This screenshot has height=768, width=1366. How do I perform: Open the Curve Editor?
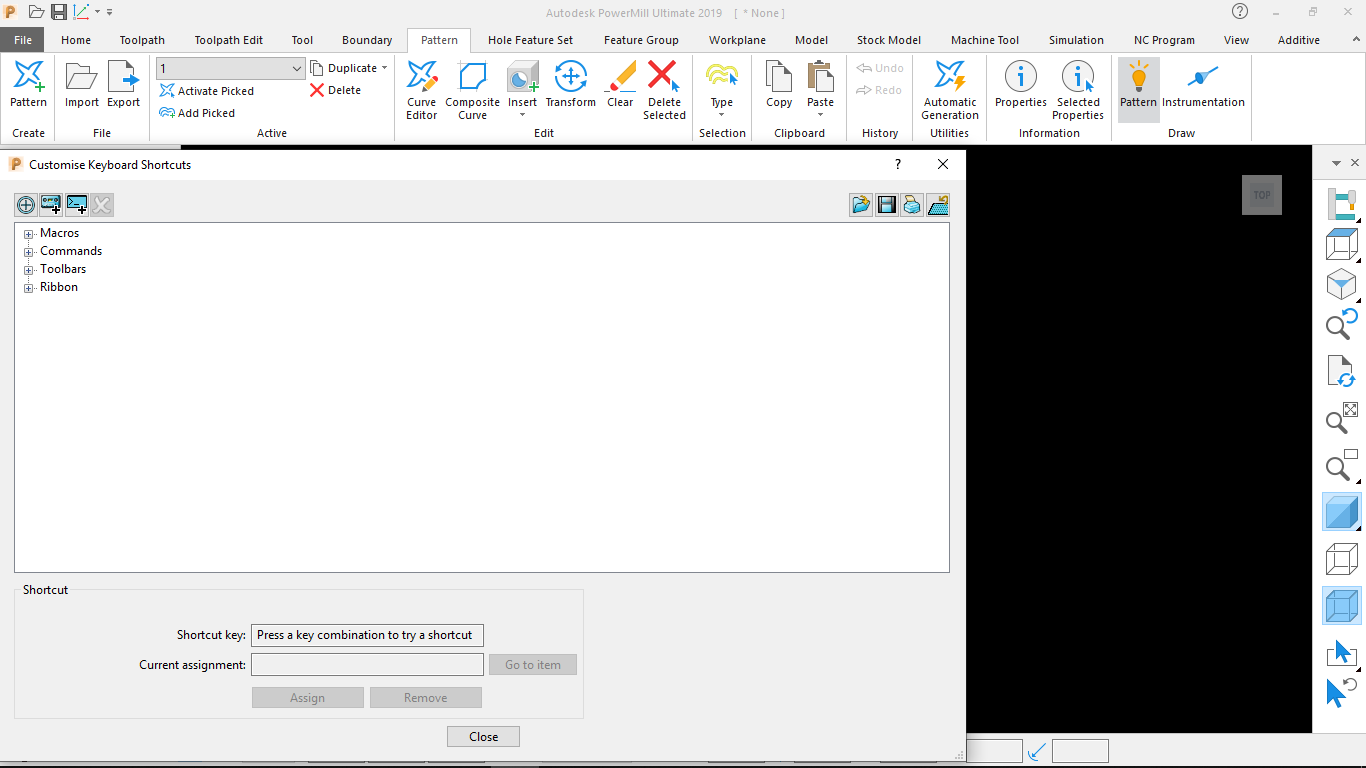(x=421, y=88)
